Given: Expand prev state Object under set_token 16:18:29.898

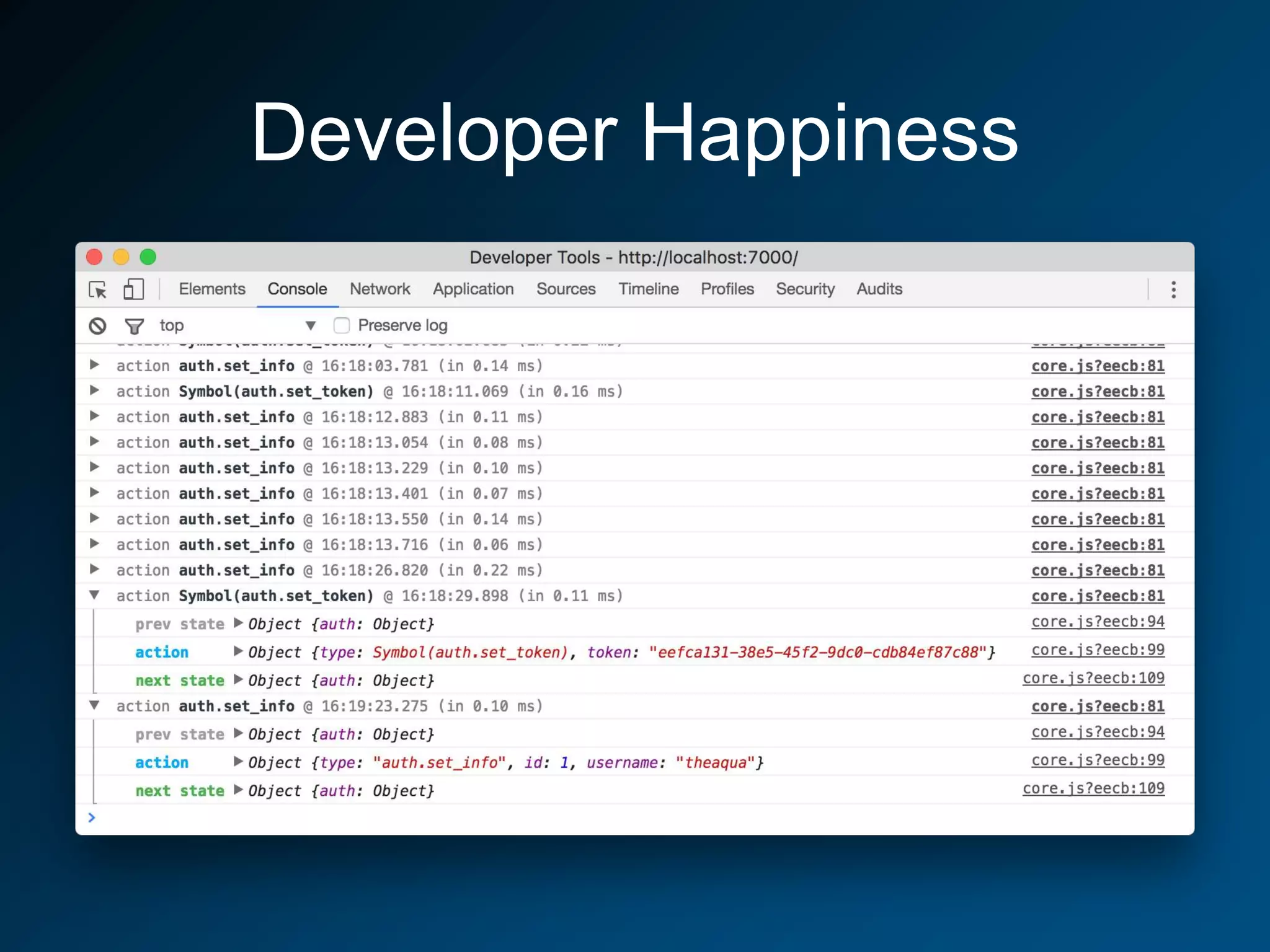Looking at the screenshot, I should pos(238,622).
